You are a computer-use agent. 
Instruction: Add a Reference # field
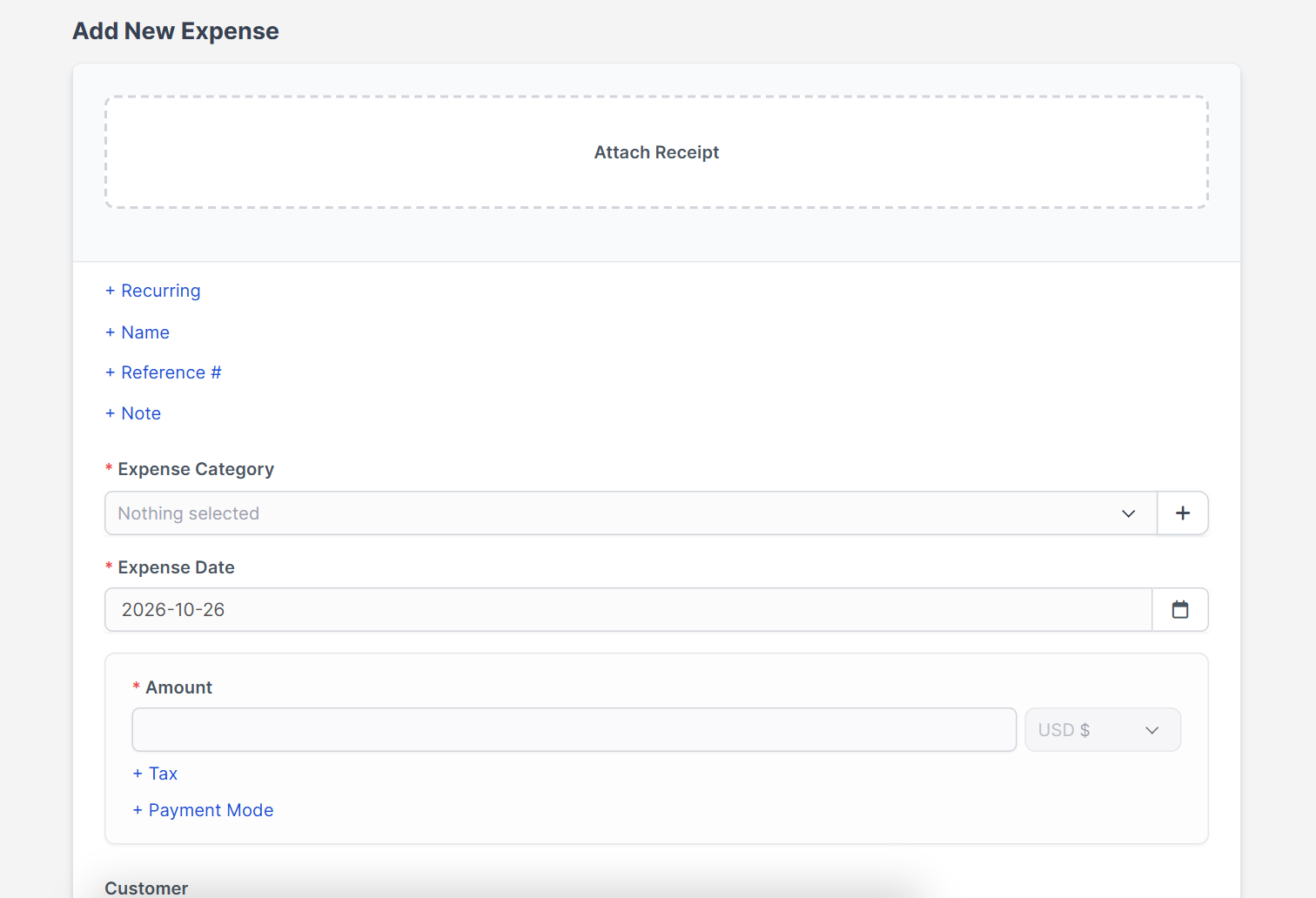[164, 372]
